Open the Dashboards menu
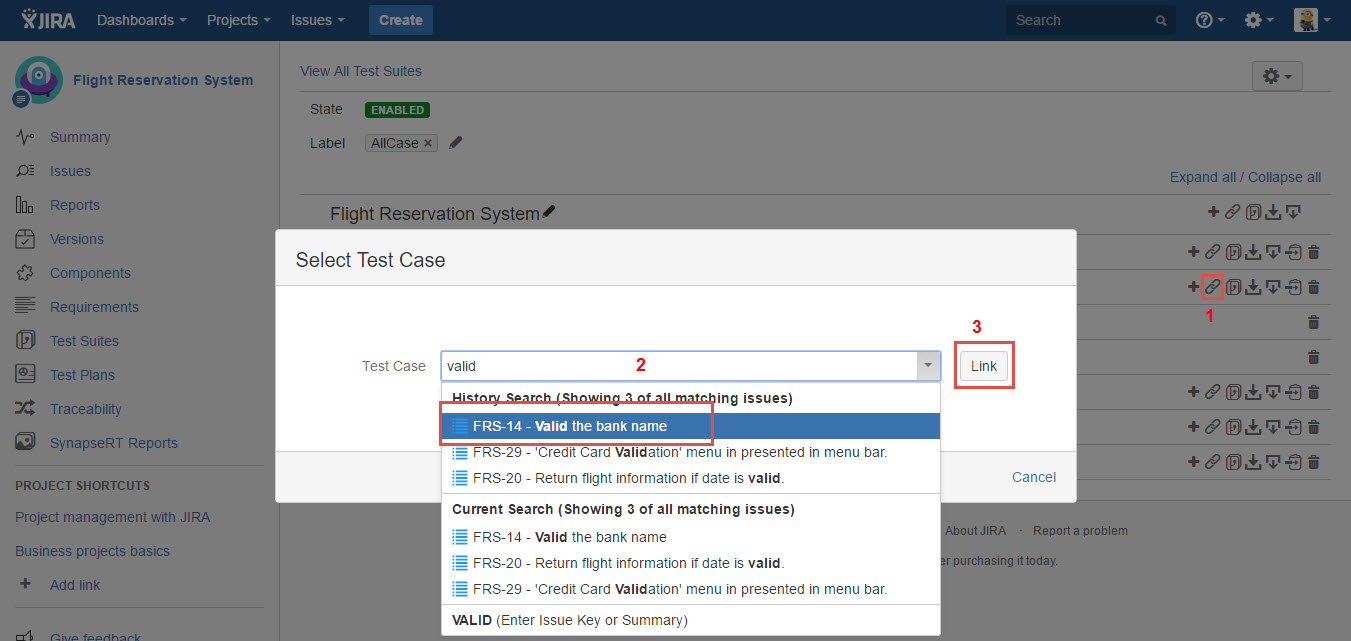The image size is (1351, 641). point(141,20)
